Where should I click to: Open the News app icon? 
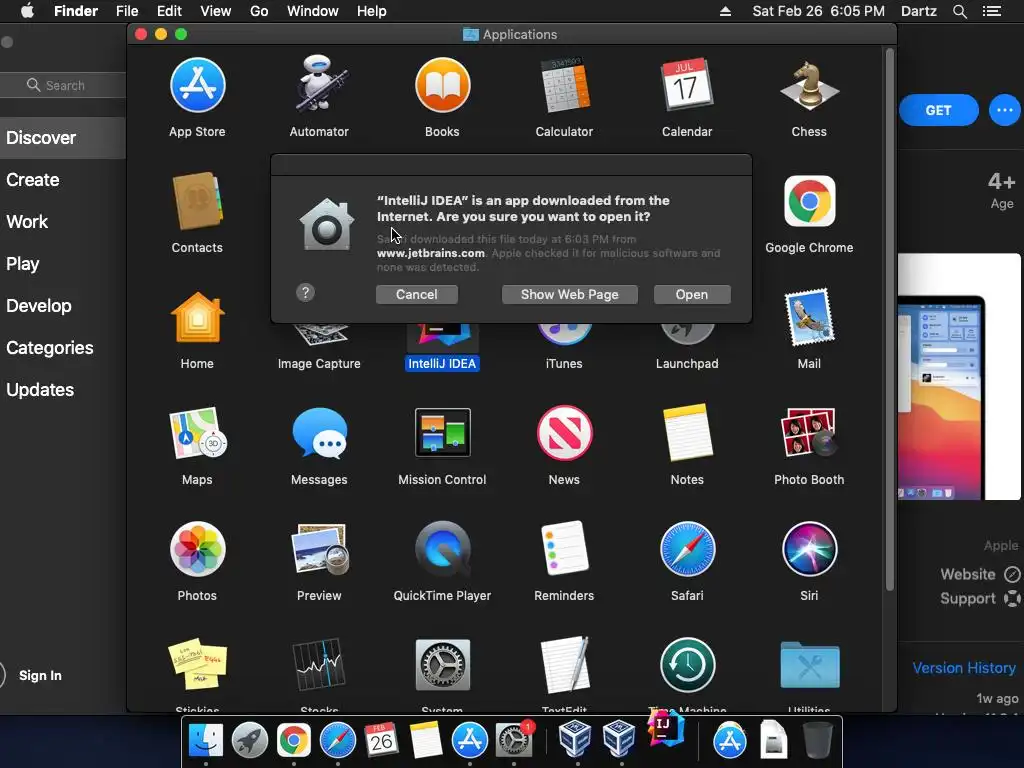pyautogui.click(x=564, y=433)
